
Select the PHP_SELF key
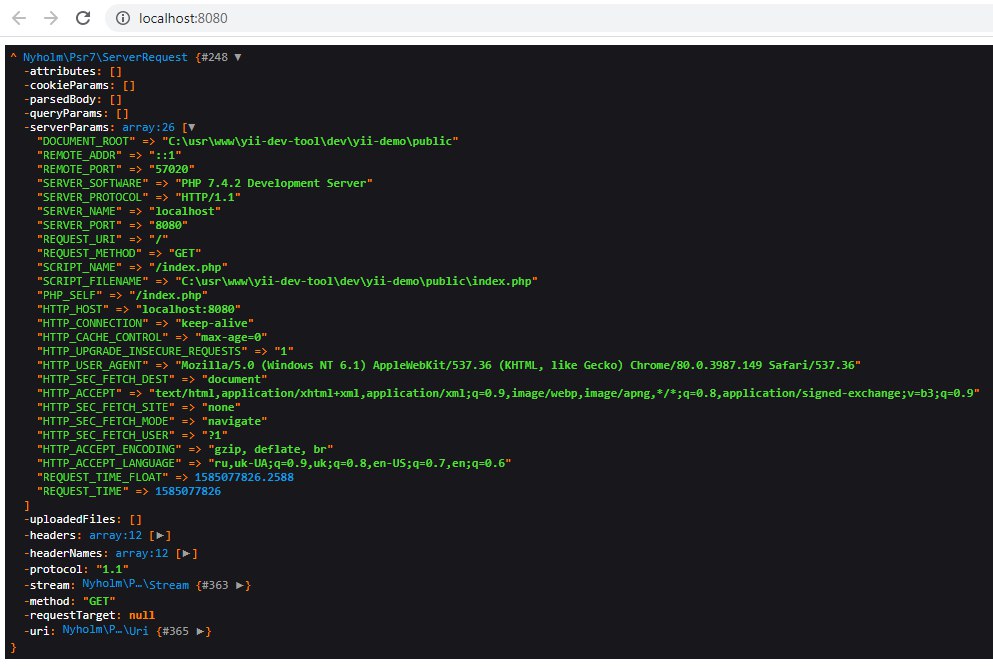[69, 295]
